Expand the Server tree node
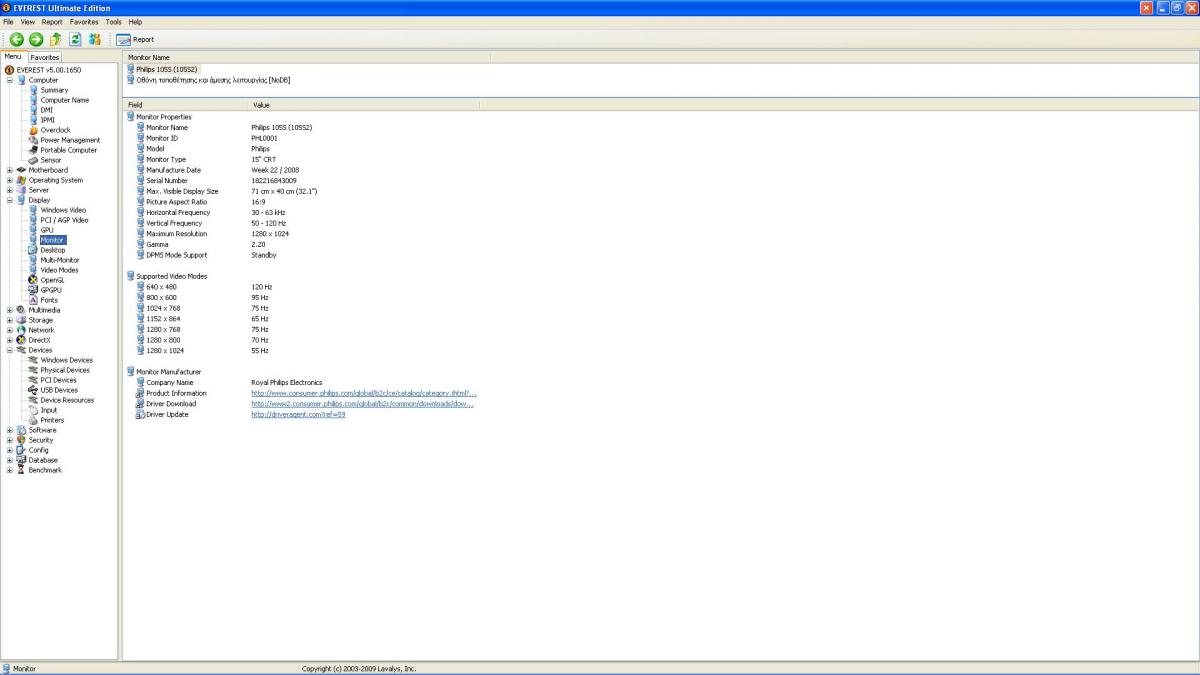This screenshot has width=1200, height=675. (10, 190)
